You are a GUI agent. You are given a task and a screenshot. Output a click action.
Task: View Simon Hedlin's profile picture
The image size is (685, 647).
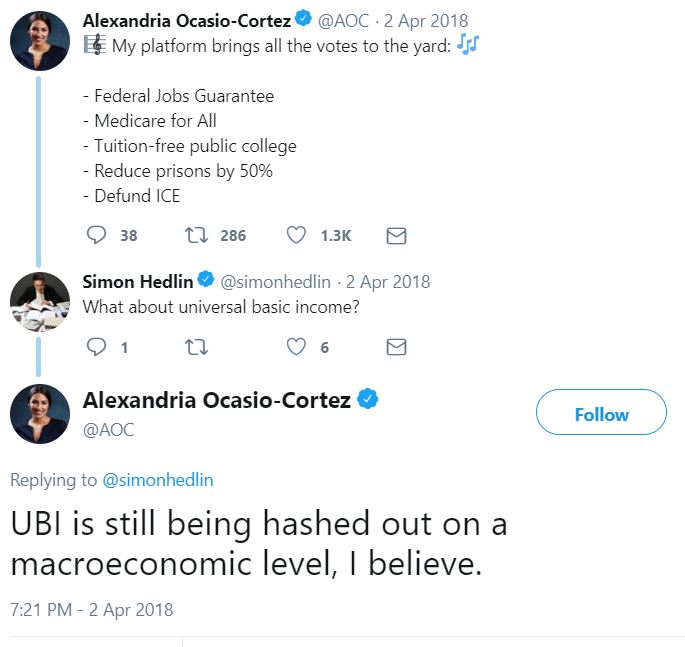(40, 302)
